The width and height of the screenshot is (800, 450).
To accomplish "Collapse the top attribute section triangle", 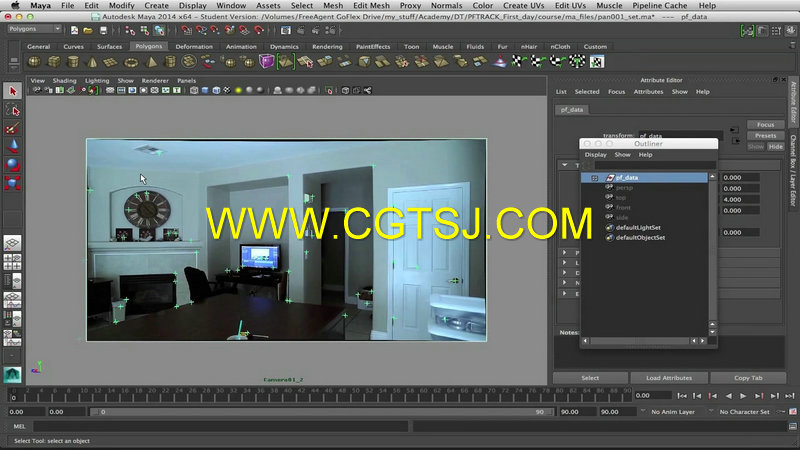I will point(565,165).
